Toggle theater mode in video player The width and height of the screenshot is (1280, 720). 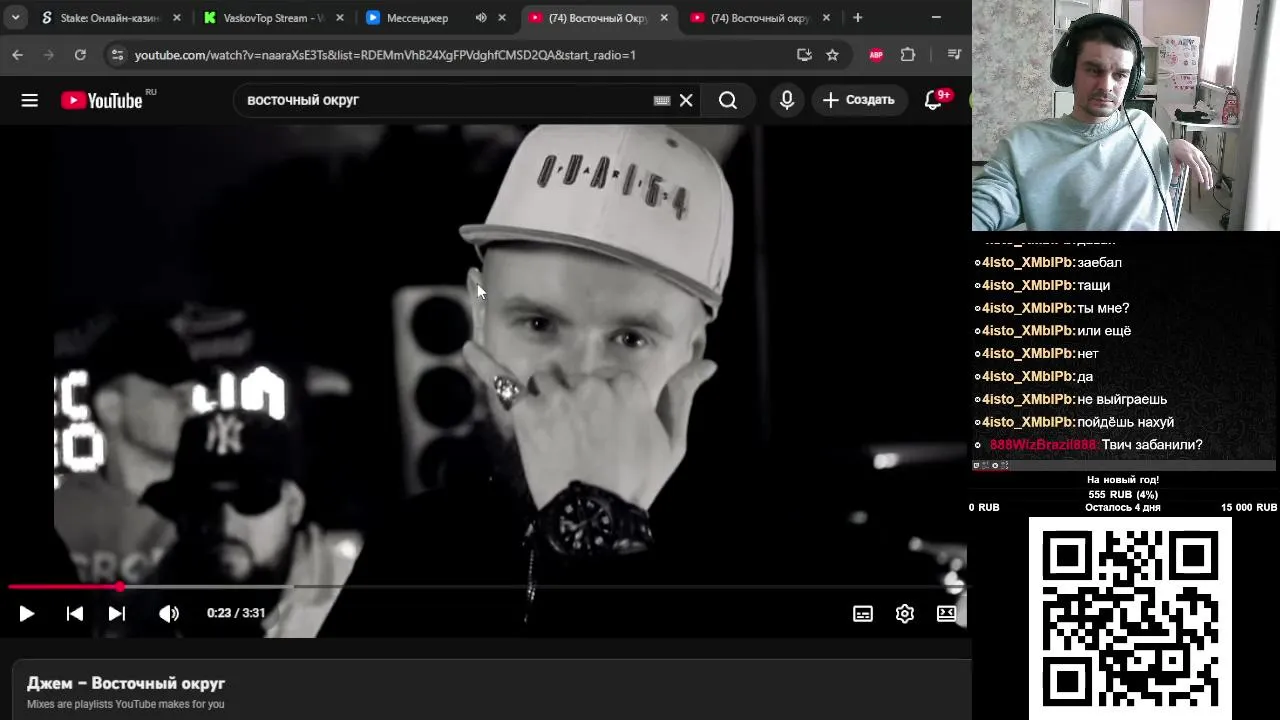(946, 614)
